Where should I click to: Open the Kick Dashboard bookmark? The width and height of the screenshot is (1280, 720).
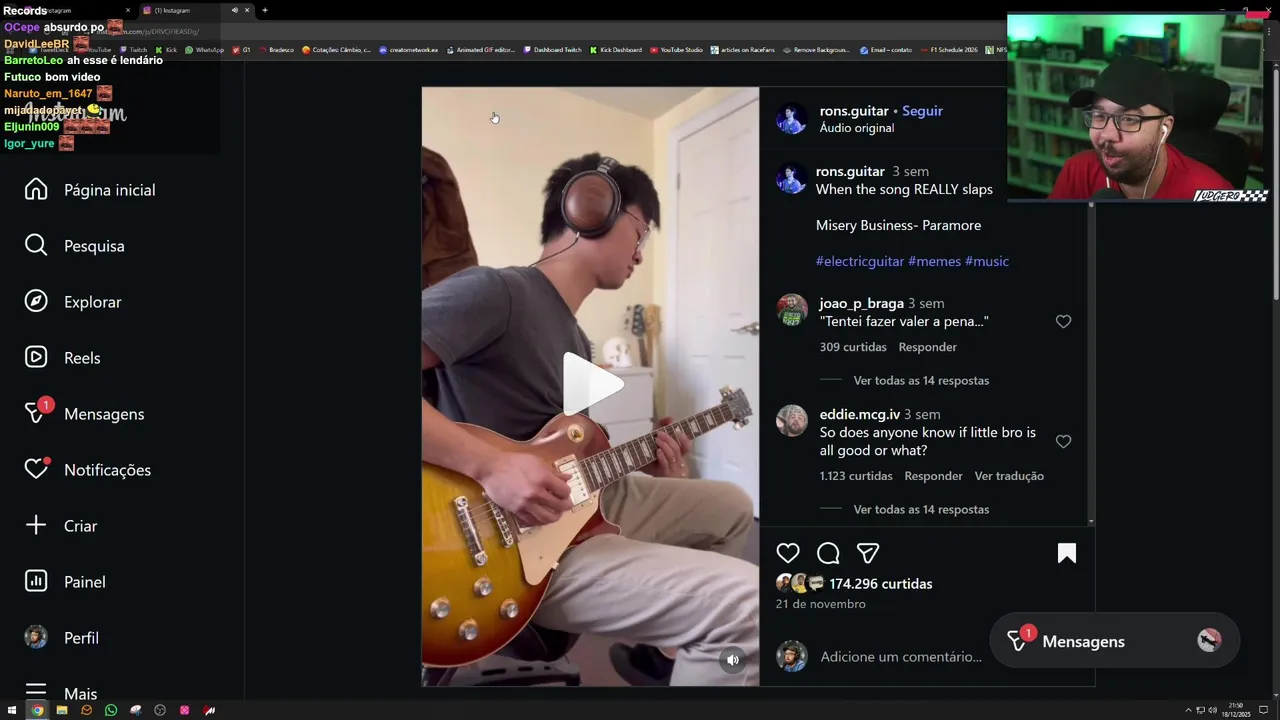tap(616, 50)
